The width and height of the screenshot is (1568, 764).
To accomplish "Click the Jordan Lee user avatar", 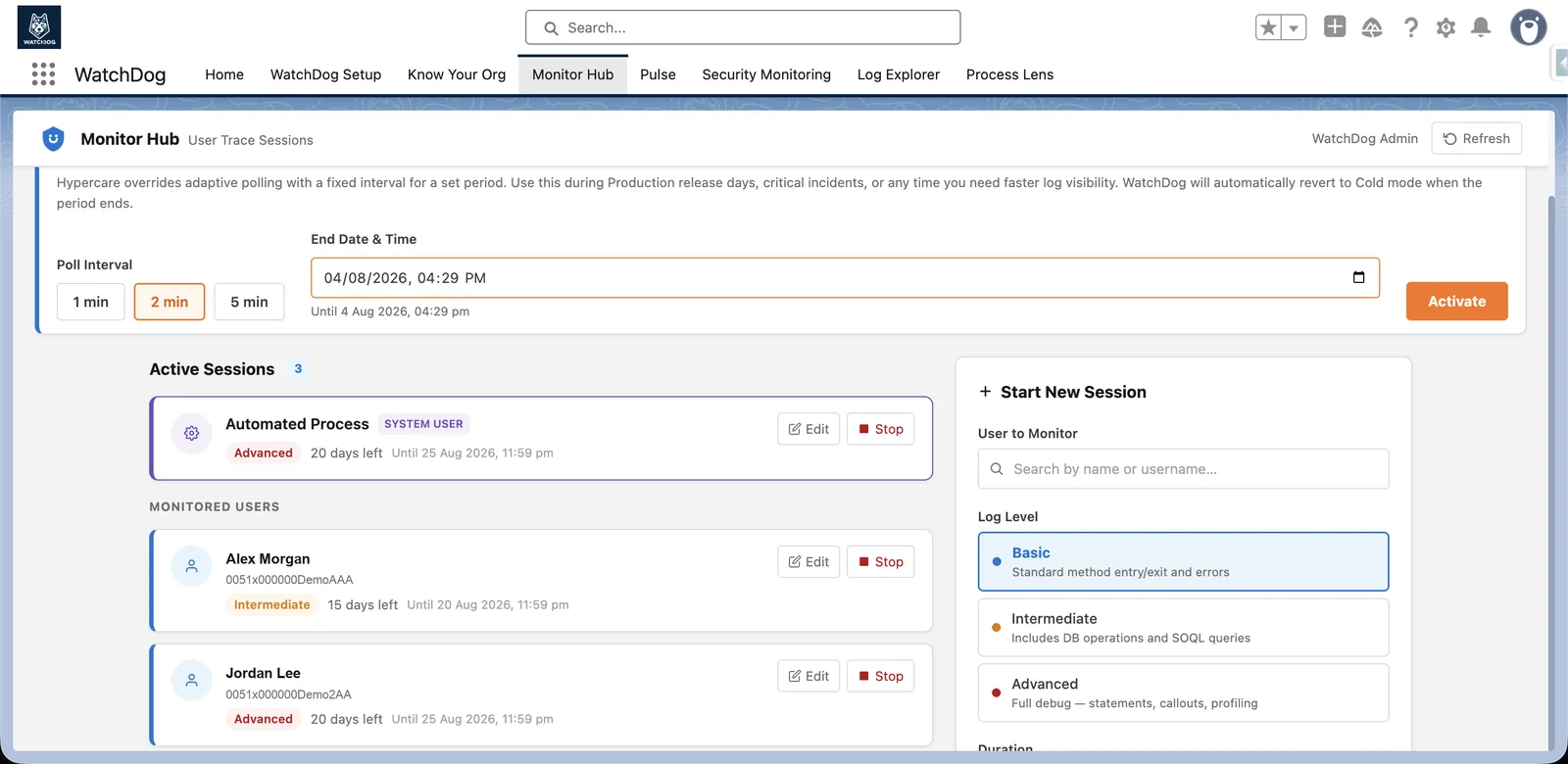I will [x=192, y=680].
